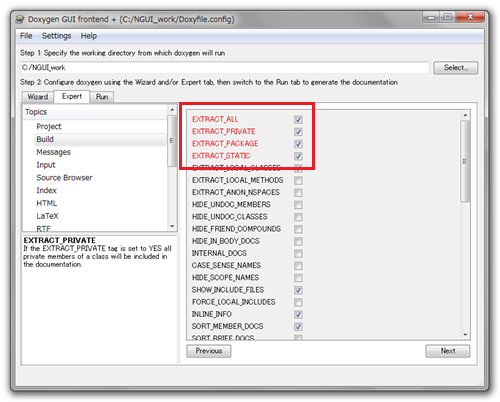Click the options panel scroll-down arrow
This screenshot has height=402, width=500.
point(465,335)
